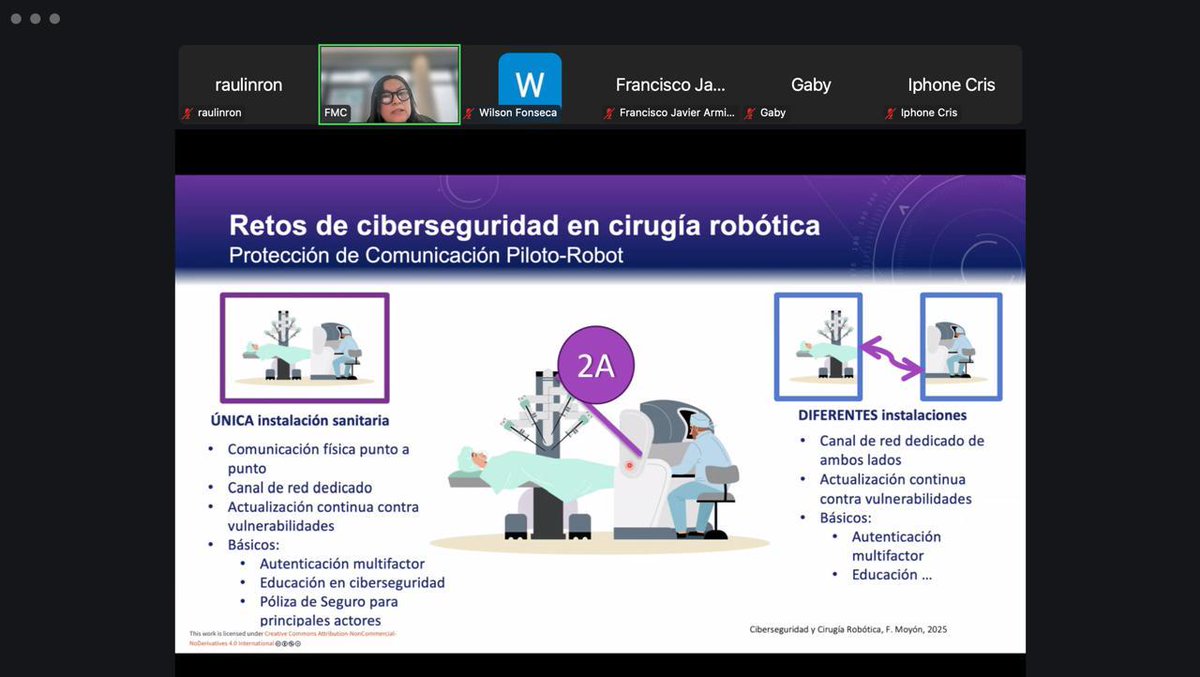Click 'Educación en ciberseguridad' bullet

coord(352,582)
